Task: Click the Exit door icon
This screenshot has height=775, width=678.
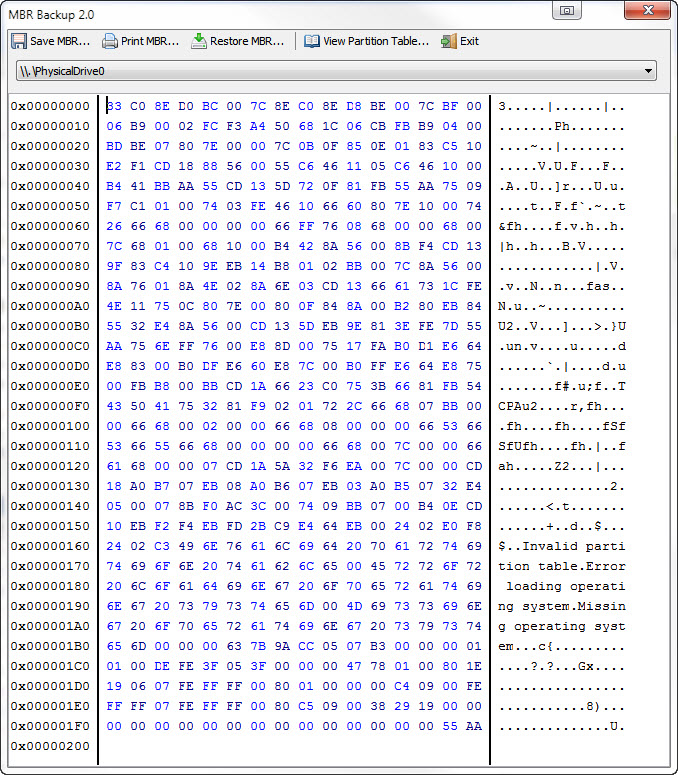Action: click(x=449, y=42)
